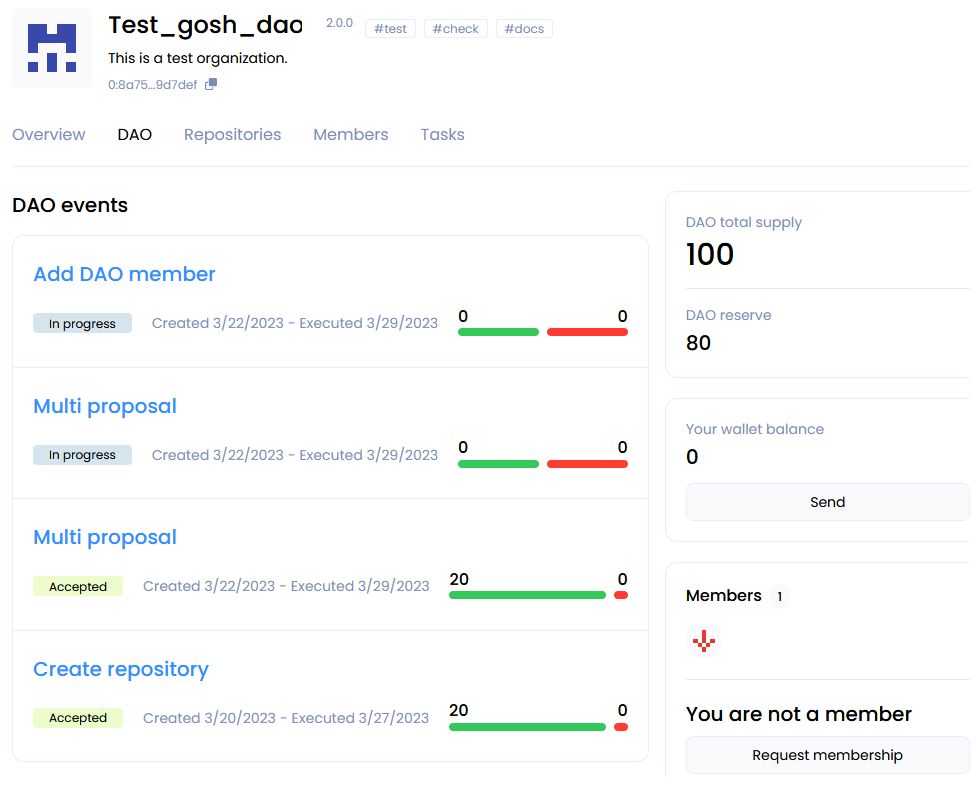The image size is (976, 790).
Task: Open the Overview tab
Action: (x=49, y=135)
